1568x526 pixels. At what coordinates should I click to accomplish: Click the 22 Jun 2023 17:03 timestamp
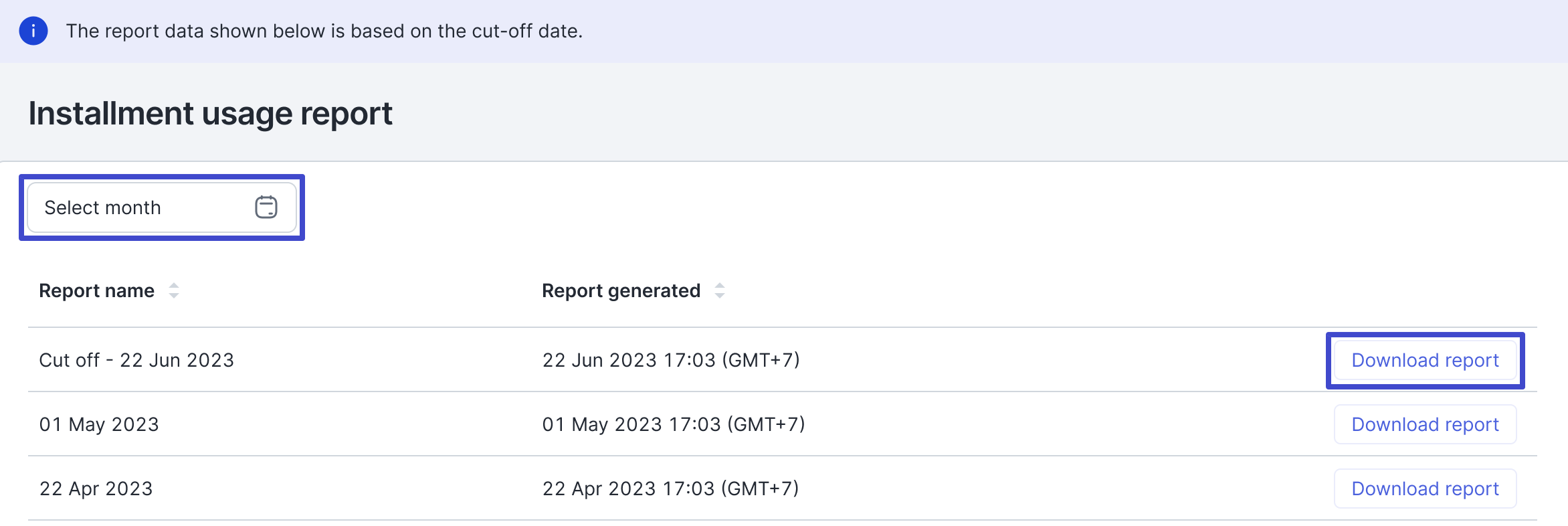671,360
